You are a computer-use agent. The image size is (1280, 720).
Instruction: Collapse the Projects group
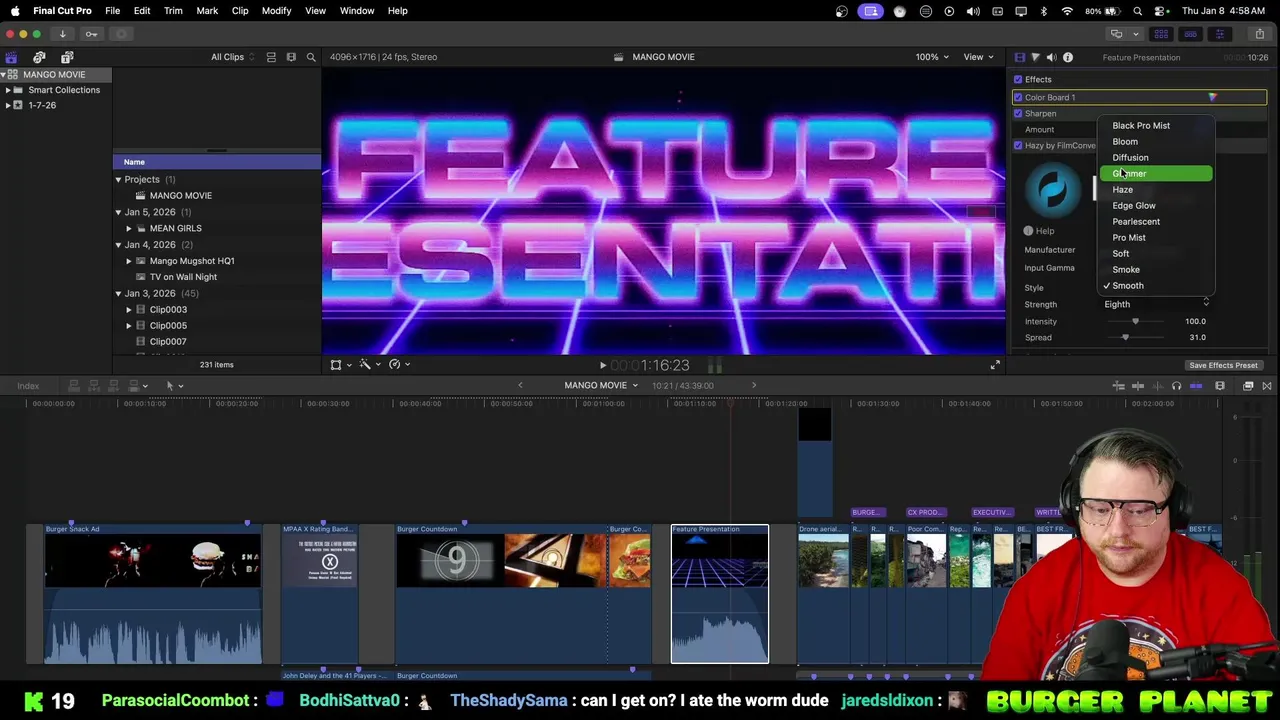tap(118, 179)
